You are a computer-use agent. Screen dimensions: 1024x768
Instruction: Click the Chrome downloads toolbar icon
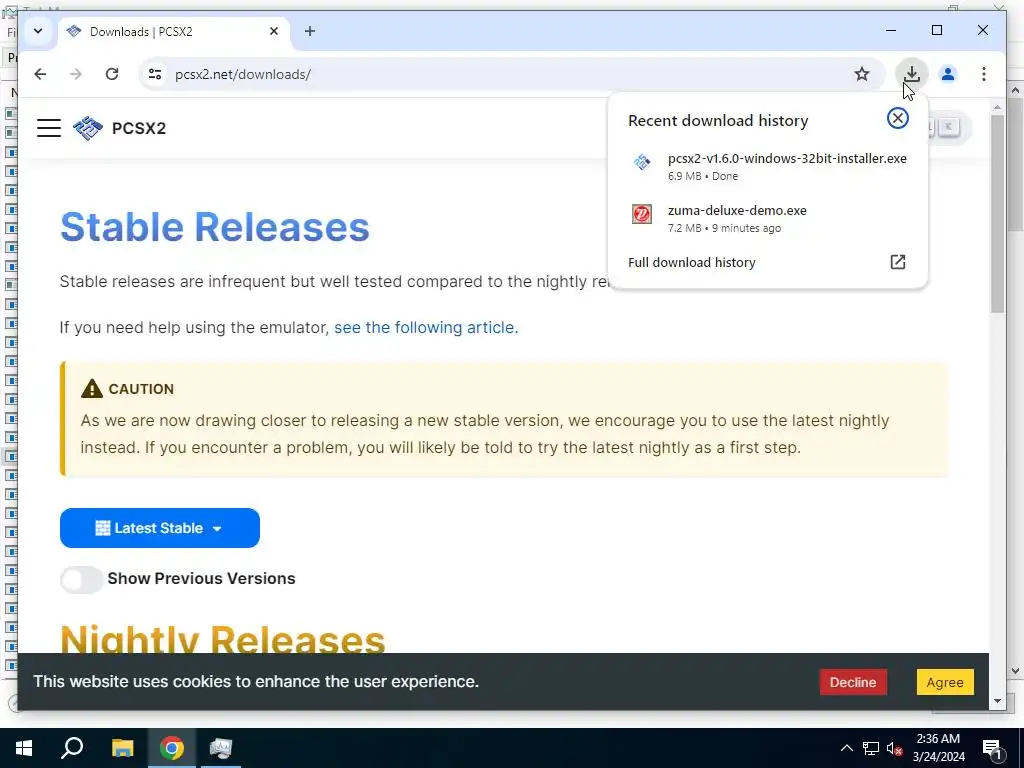tap(912, 74)
